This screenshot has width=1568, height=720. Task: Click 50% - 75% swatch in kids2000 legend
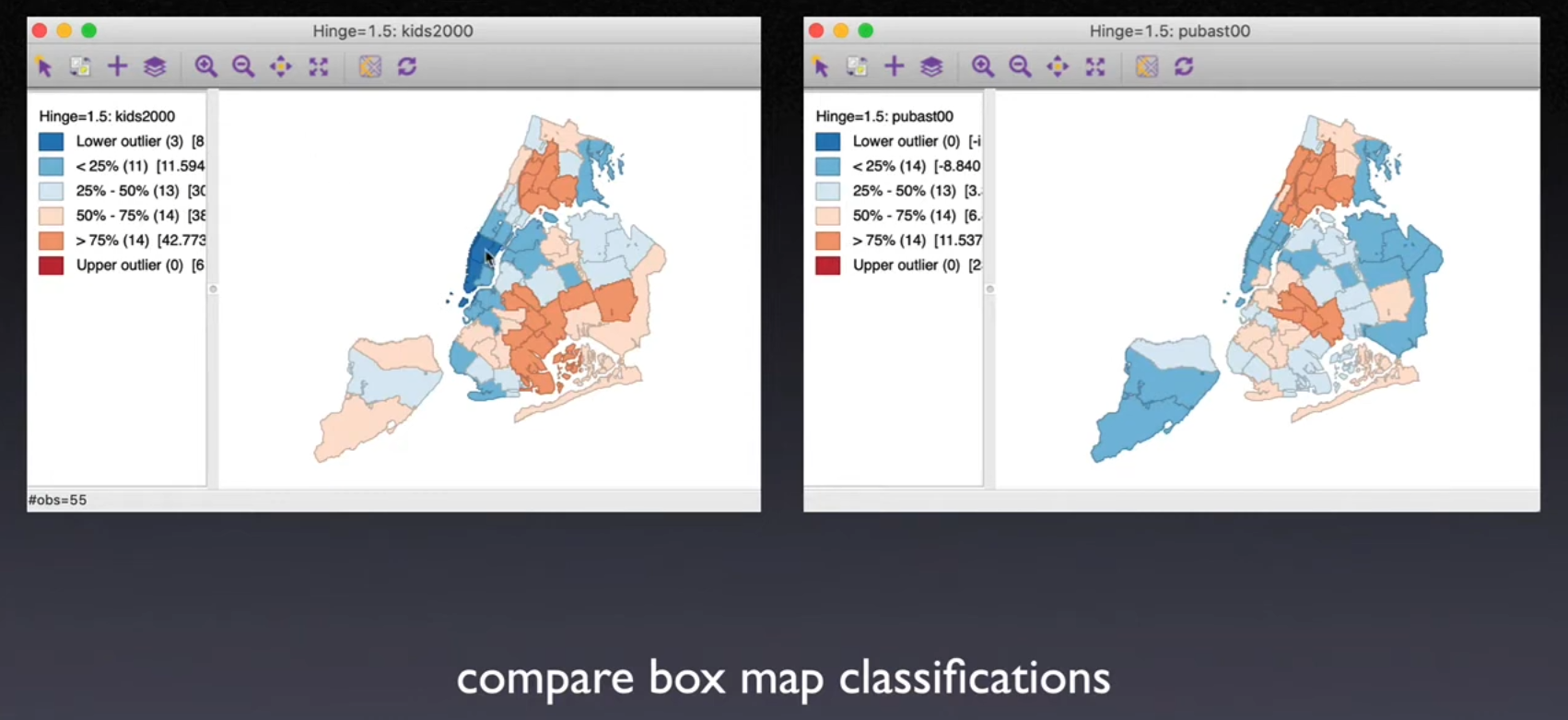pyautogui.click(x=52, y=216)
